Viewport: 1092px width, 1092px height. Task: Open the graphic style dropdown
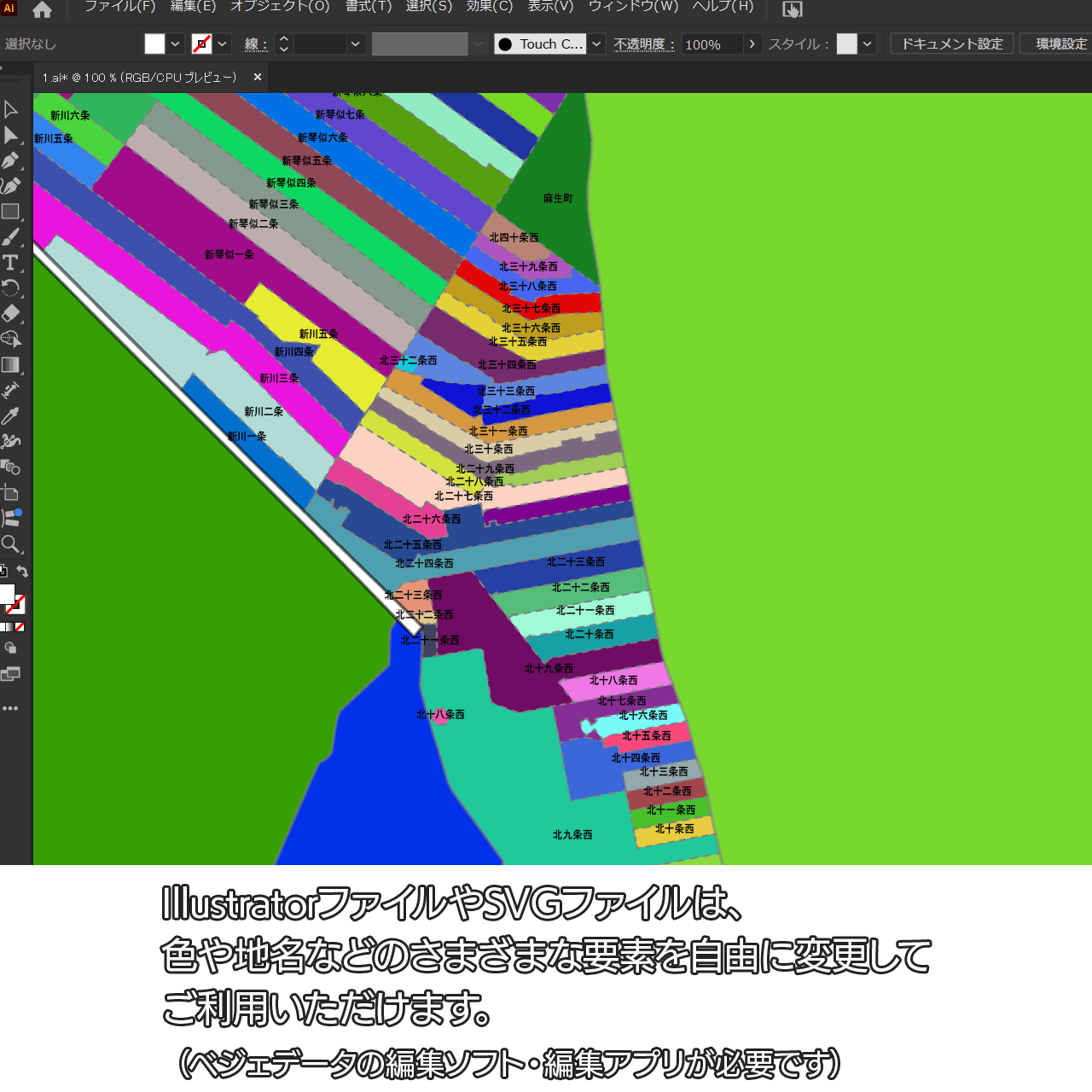coord(868,44)
